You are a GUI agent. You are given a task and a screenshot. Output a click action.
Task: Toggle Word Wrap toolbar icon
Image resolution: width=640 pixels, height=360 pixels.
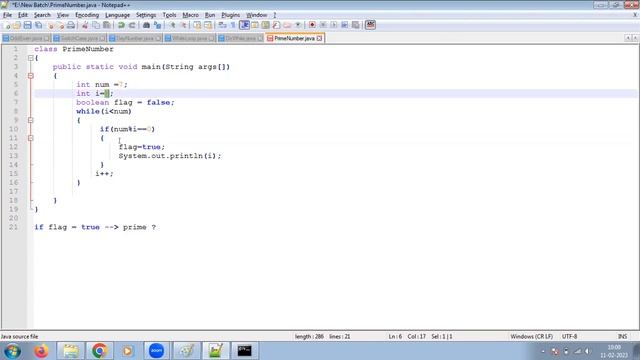222,25
